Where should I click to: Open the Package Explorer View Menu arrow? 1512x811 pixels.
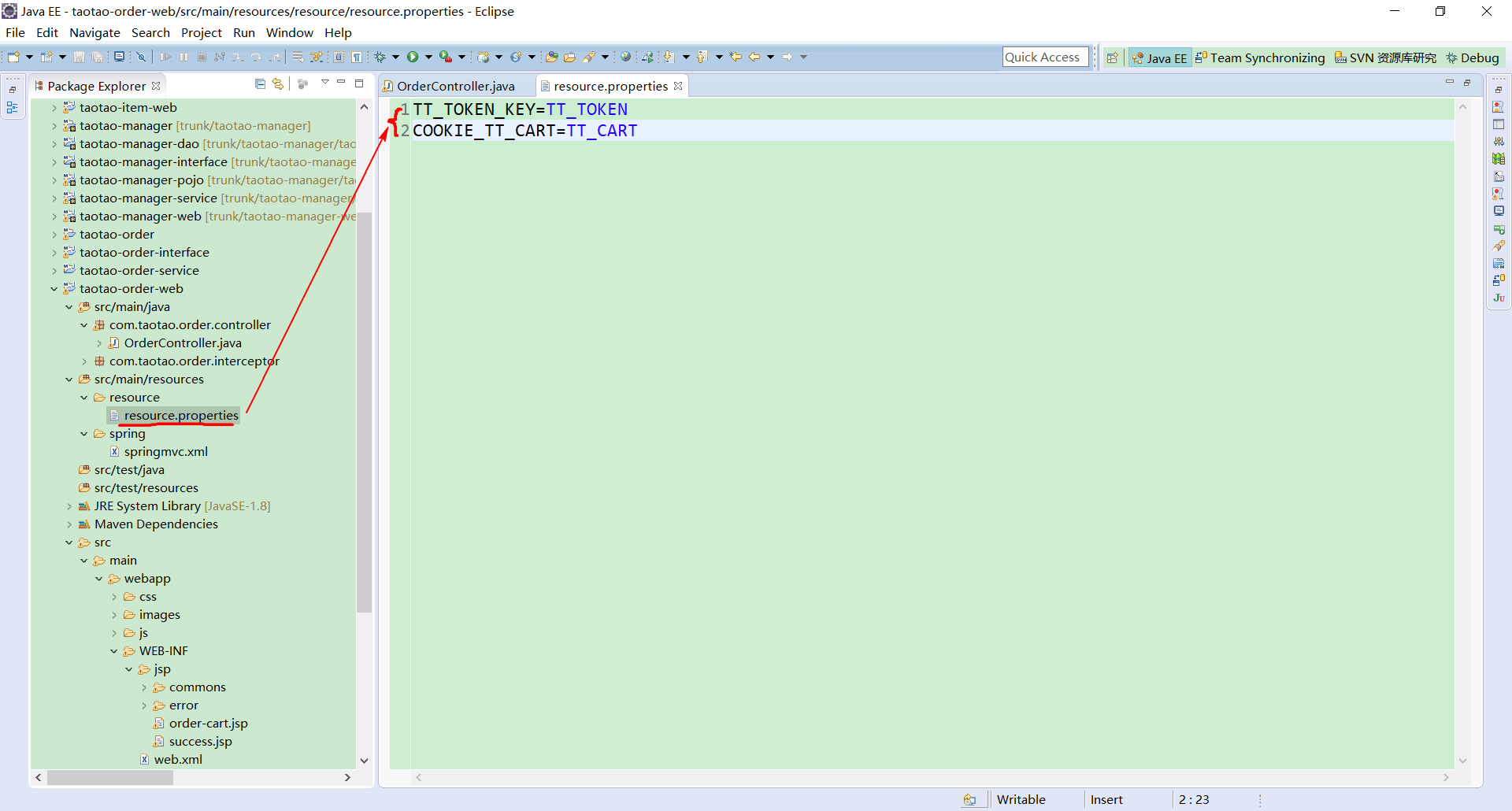click(x=324, y=83)
